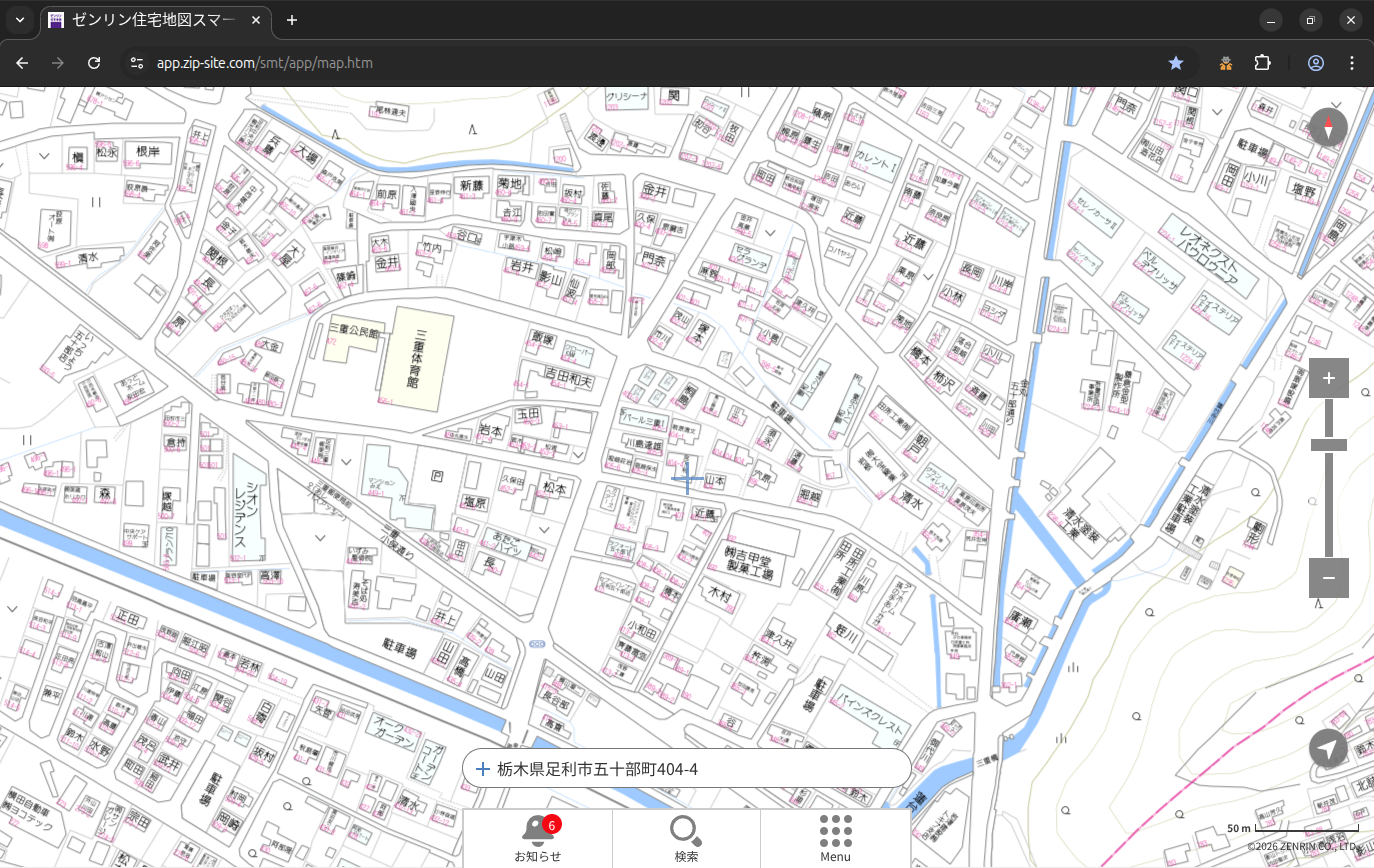Image resolution: width=1374 pixels, height=868 pixels.
Task: Zoom in with the plus button
Action: 1328,378
